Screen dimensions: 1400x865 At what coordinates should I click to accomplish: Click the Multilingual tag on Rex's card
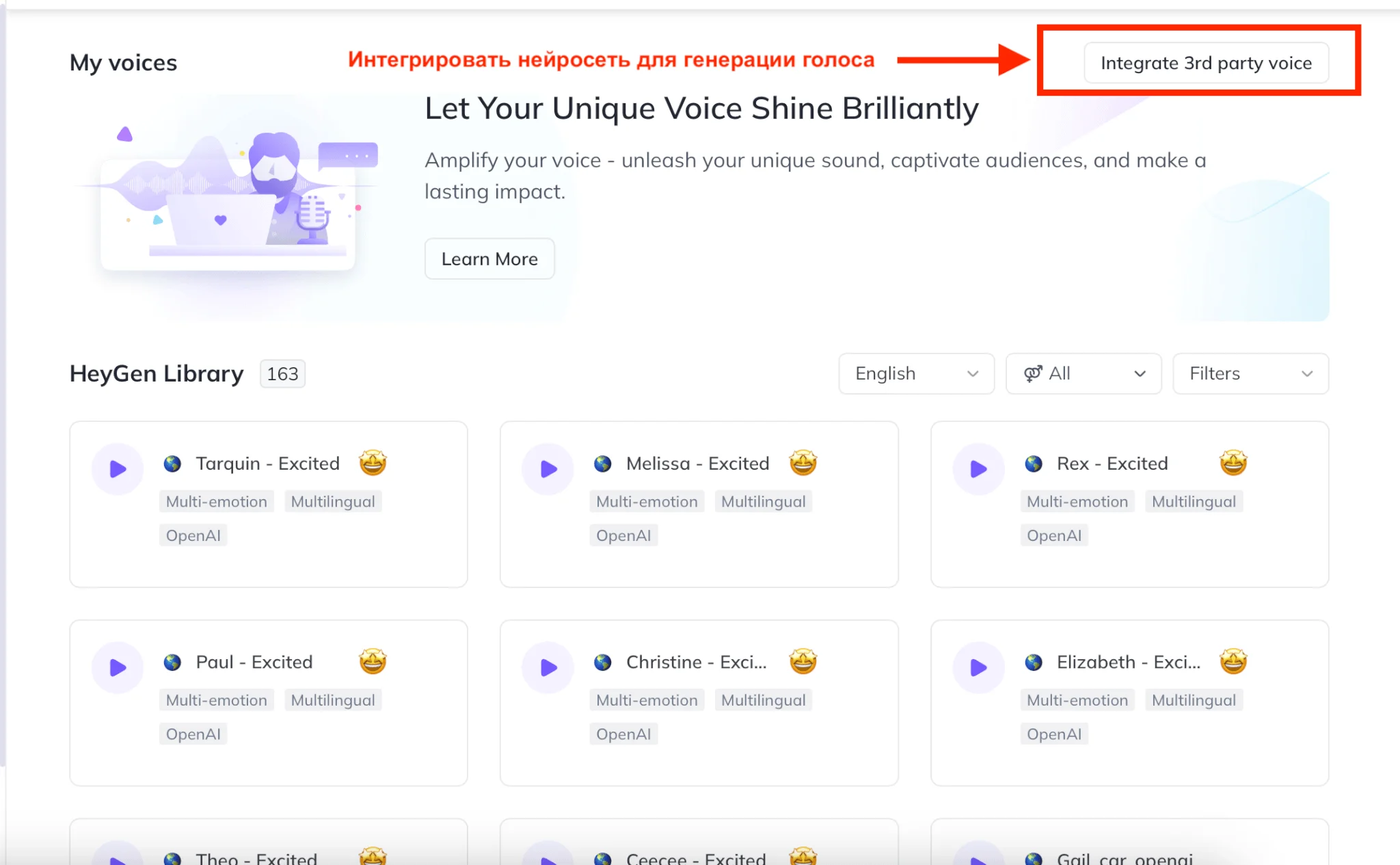click(1194, 501)
